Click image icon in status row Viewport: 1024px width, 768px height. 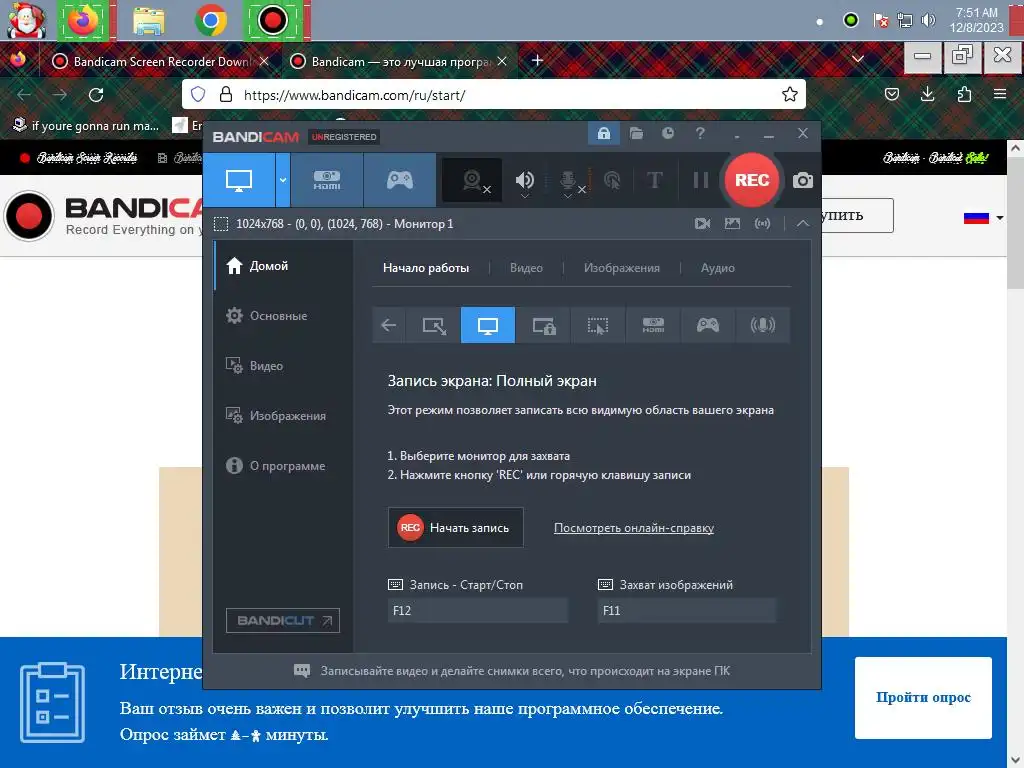[732, 223]
